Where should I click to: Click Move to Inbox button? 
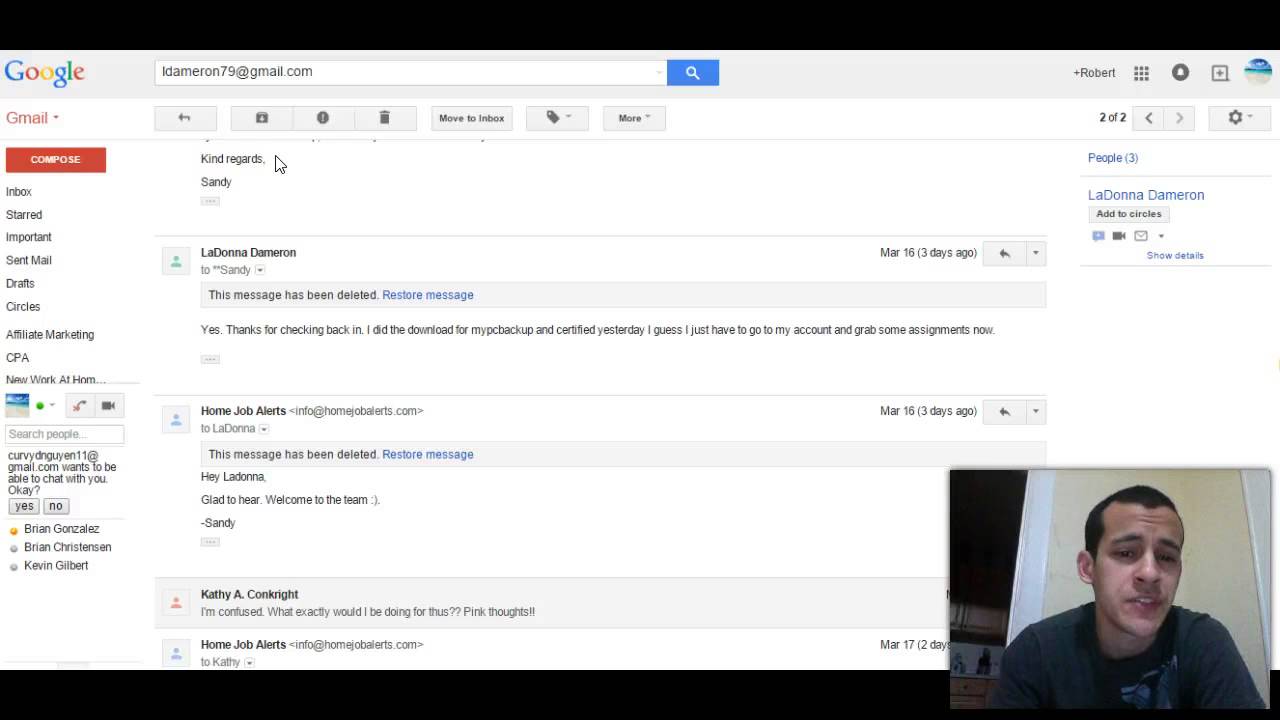471,118
